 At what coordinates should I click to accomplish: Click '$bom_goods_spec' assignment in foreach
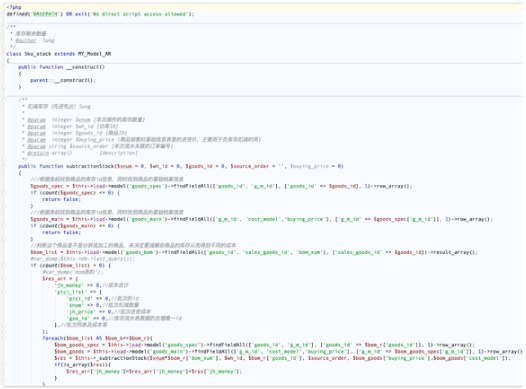pyautogui.click(x=76, y=345)
